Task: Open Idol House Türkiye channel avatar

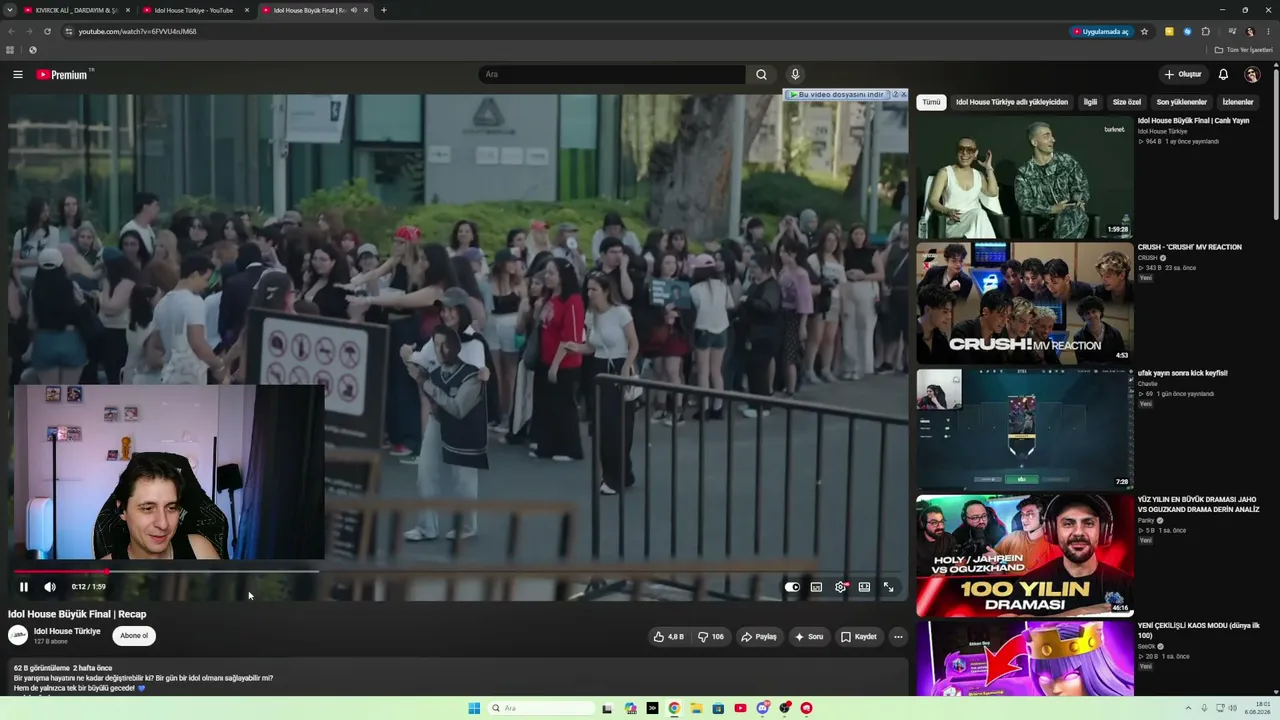Action: [x=18, y=635]
